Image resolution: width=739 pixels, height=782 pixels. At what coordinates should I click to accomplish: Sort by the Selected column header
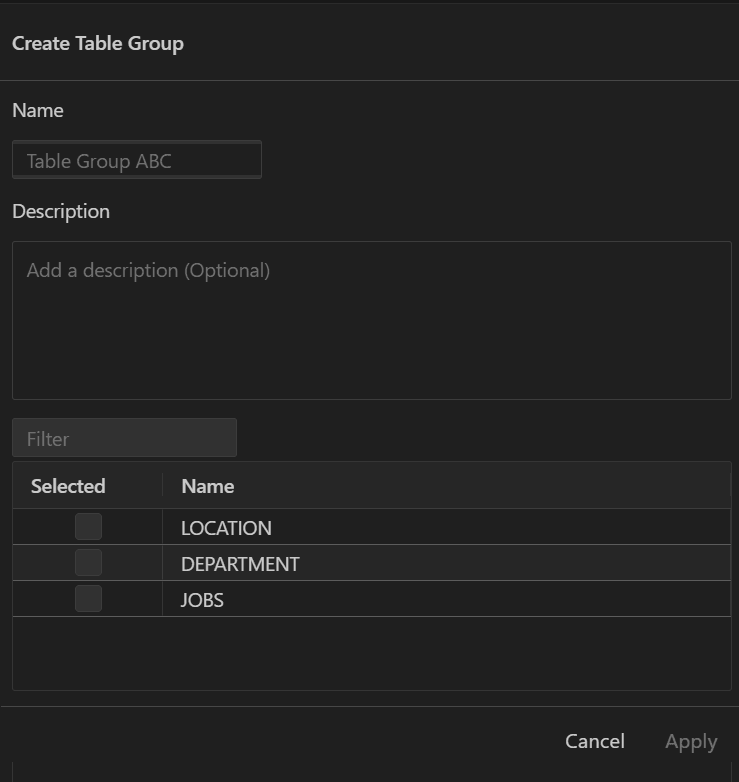coord(68,486)
